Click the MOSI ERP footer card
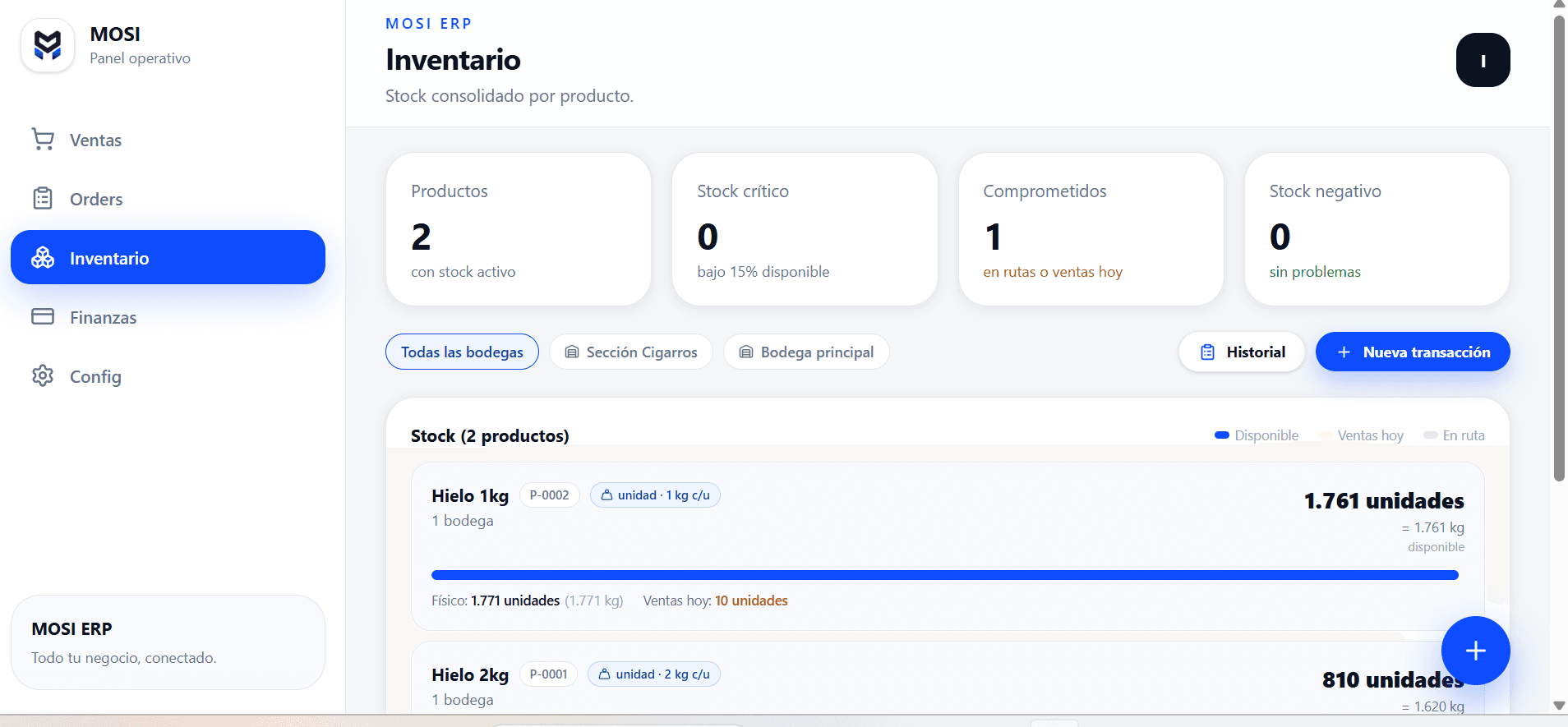1568x727 pixels. [x=168, y=642]
